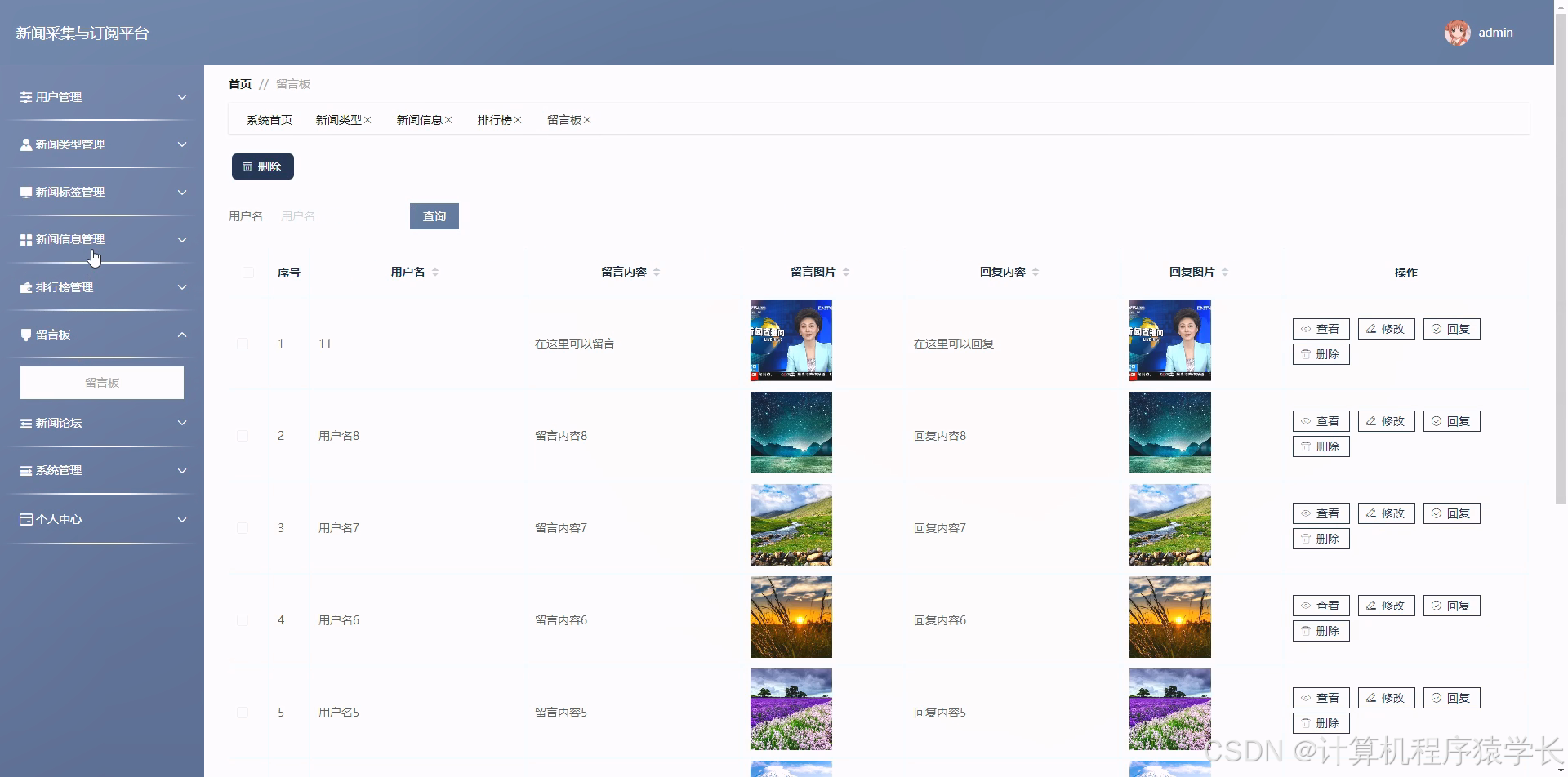Click the 新闻标签管理 monitor icon

(x=26, y=192)
